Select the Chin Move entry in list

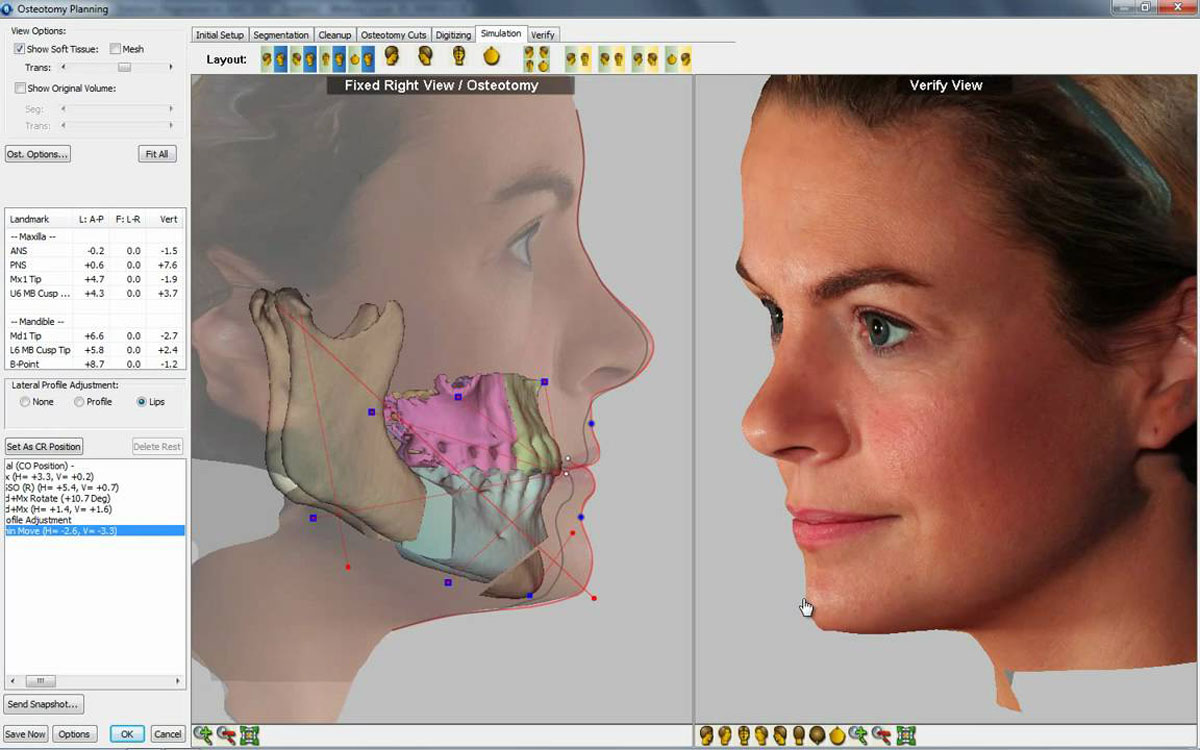[x=94, y=530]
